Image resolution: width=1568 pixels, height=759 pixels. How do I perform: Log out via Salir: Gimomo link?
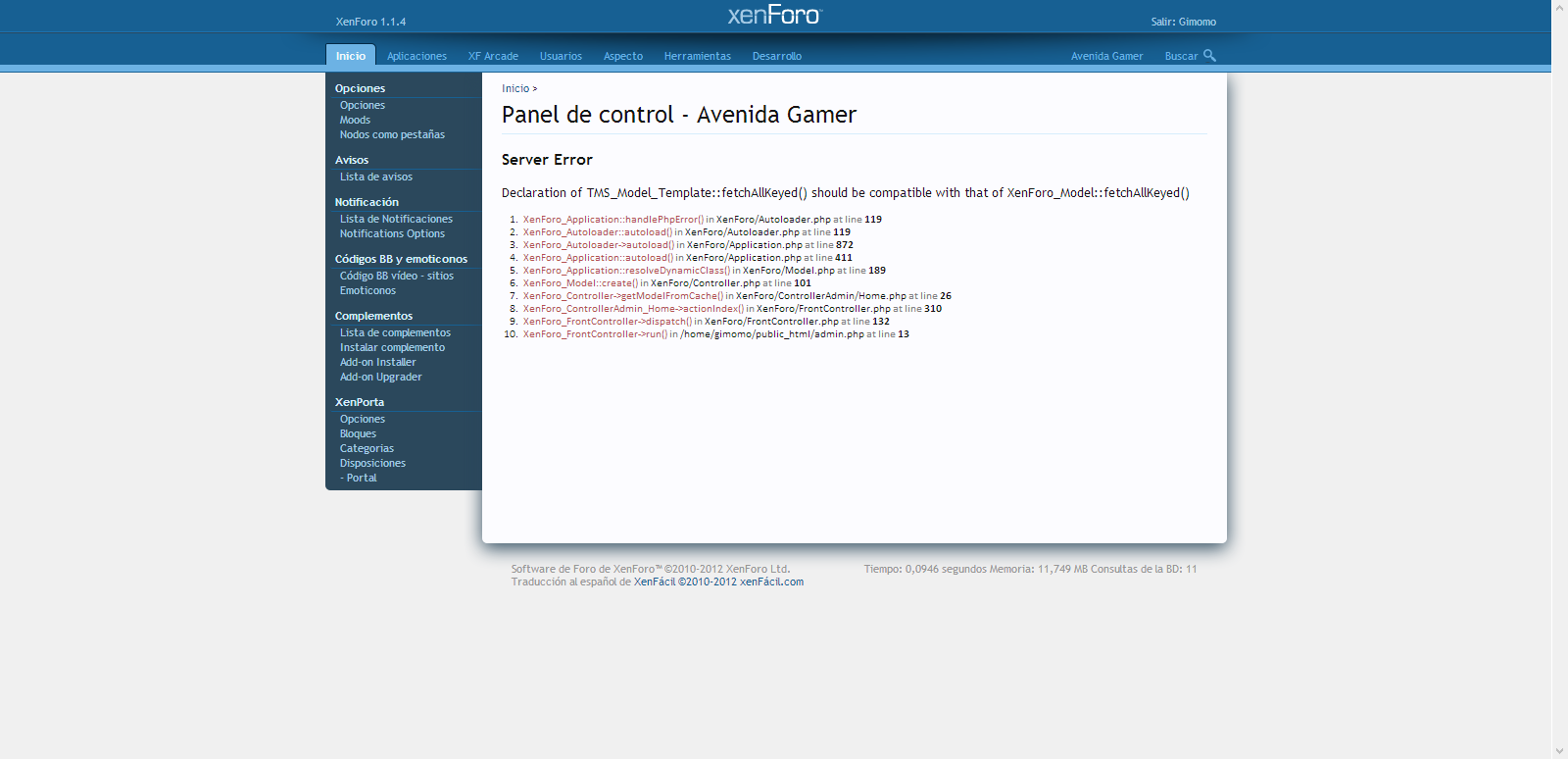click(x=1183, y=22)
